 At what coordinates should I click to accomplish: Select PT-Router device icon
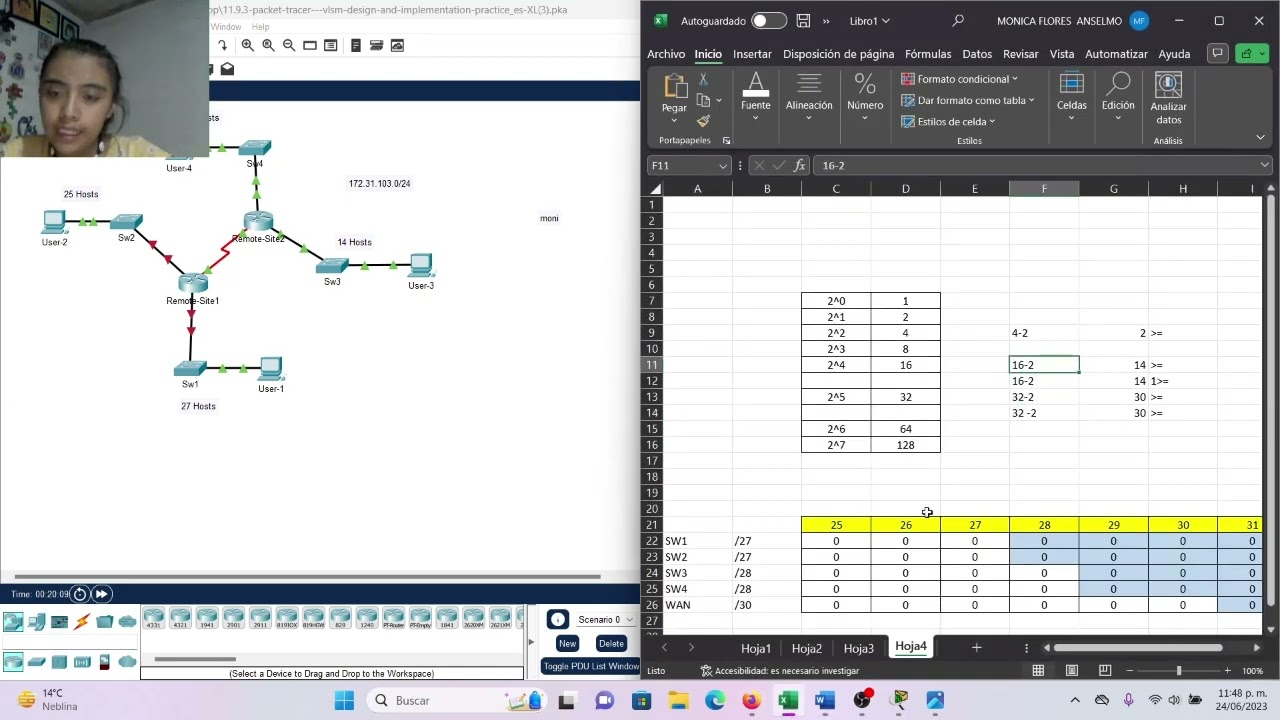tap(393, 619)
